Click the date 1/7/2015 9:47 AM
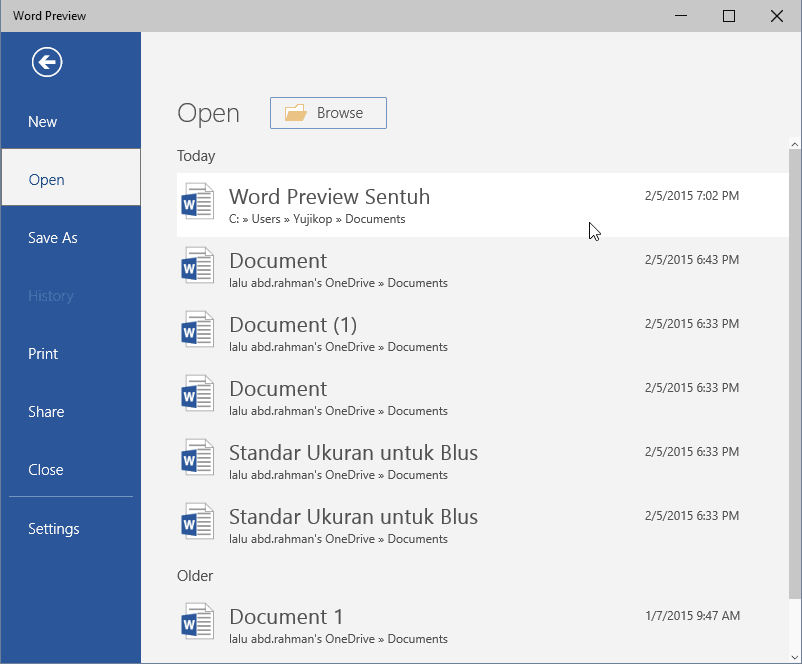The image size is (802, 664). click(693, 616)
